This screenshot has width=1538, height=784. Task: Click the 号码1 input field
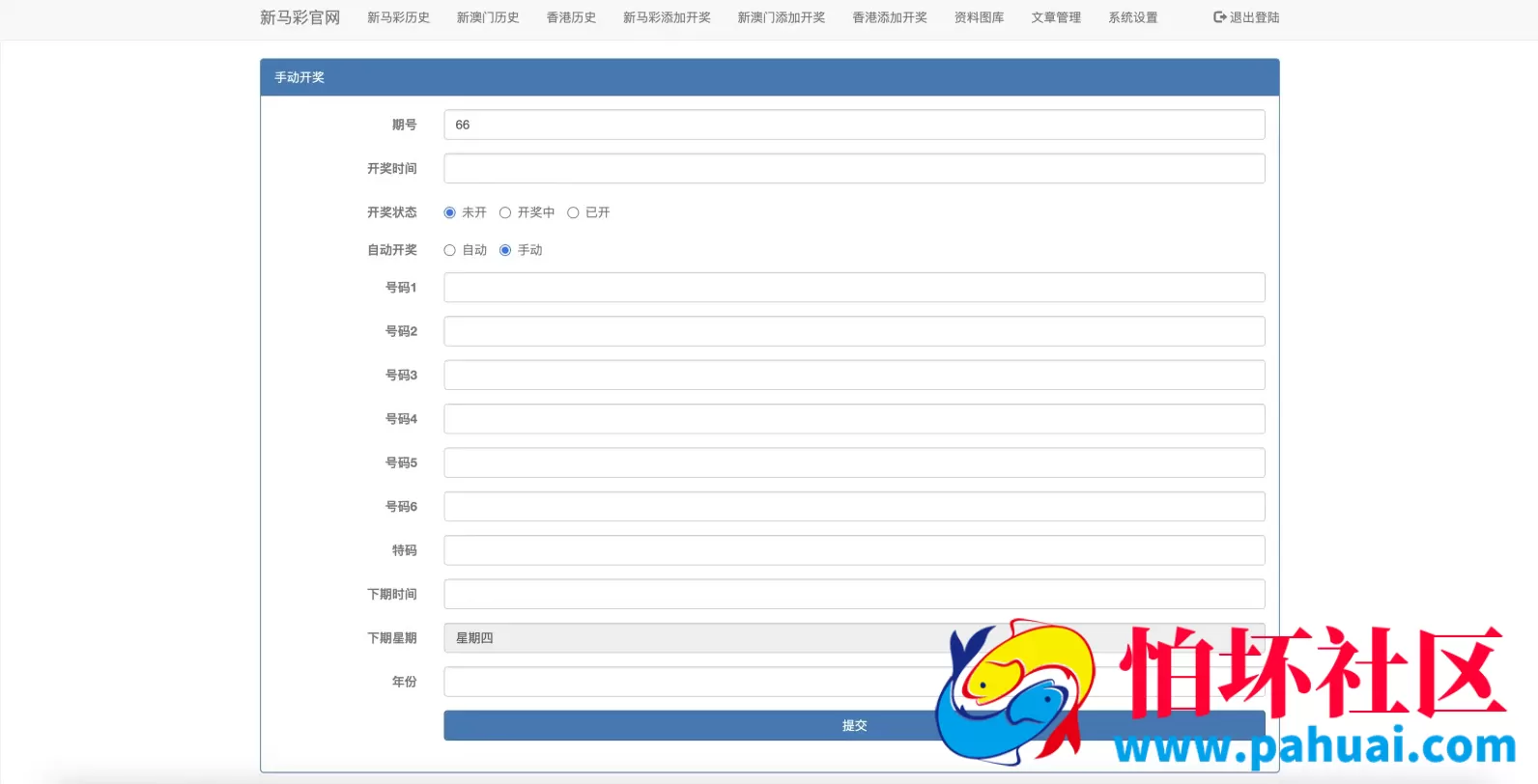pyautogui.click(x=854, y=288)
